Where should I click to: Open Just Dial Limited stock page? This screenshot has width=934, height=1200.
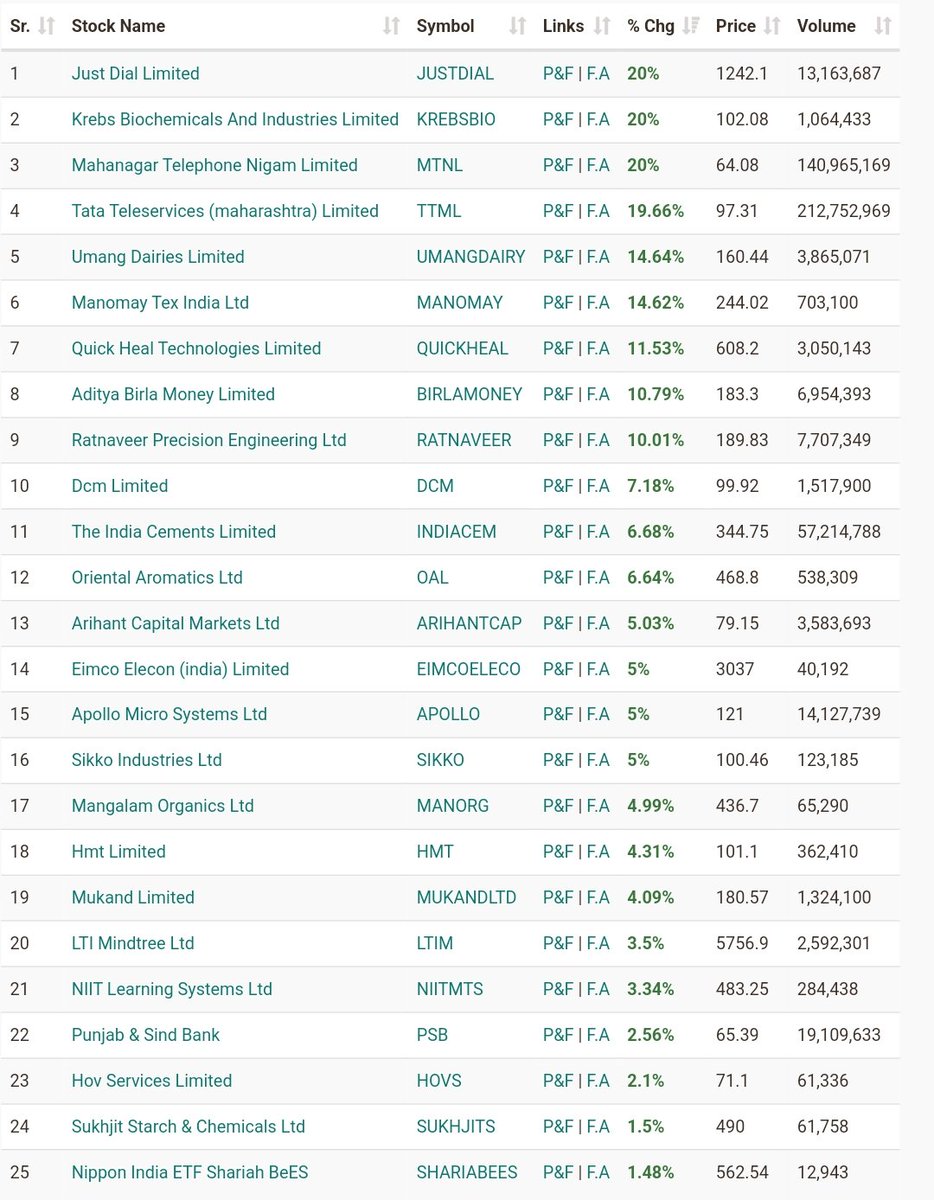(135, 73)
